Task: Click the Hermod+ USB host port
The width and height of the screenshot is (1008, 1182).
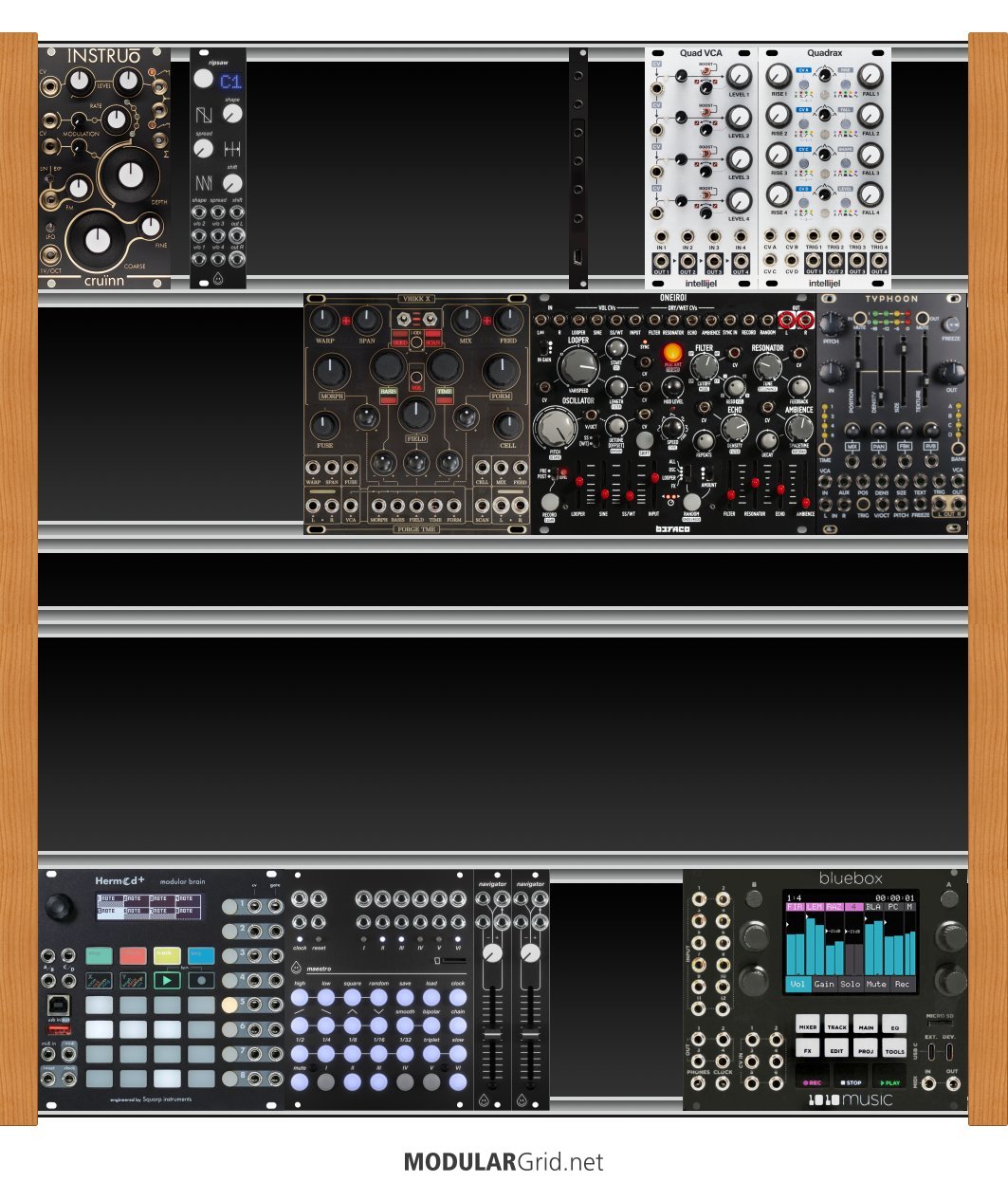Action: click(x=57, y=1030)
